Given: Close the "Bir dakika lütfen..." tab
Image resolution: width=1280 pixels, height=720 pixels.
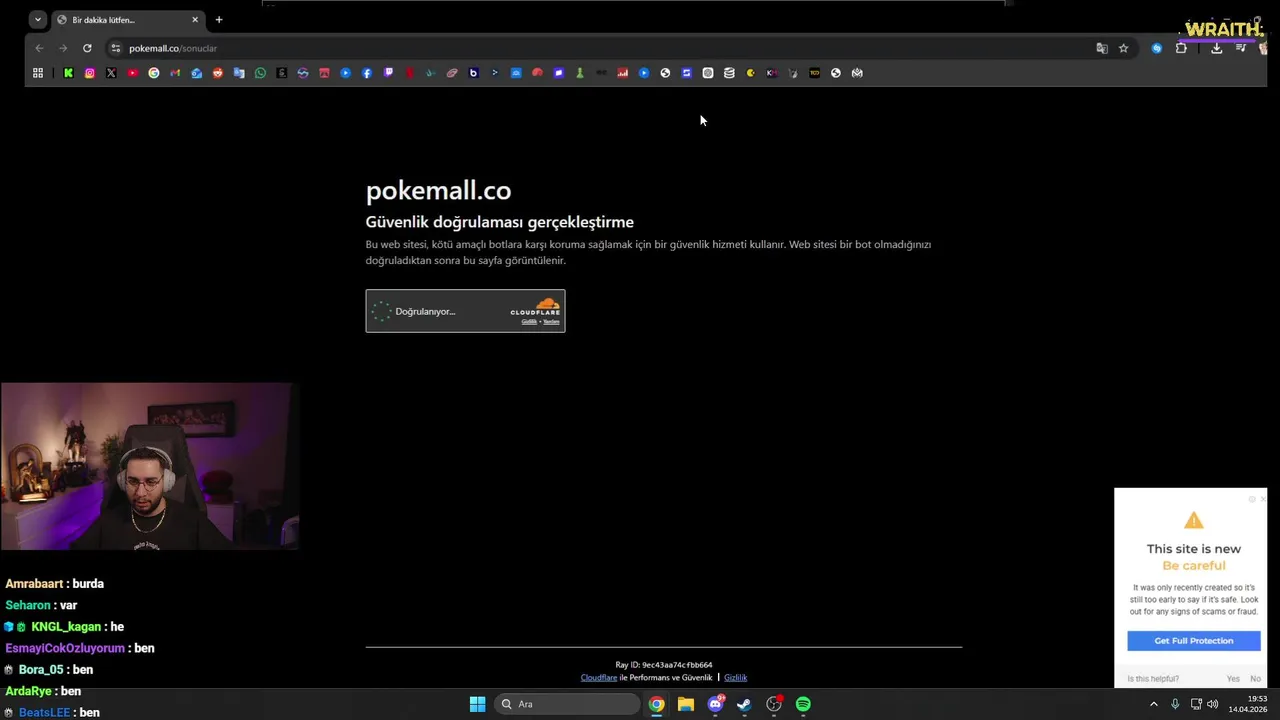Looking at the screenshot, I should coord(195,20).
